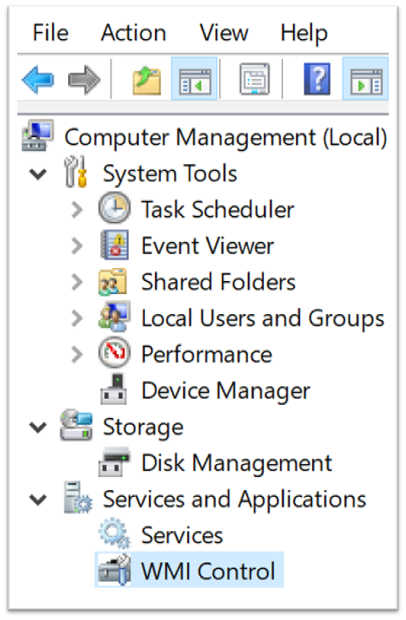Select Event Viewer text in tree
This screenshot has width=406, height=620.
coord(208,246)
